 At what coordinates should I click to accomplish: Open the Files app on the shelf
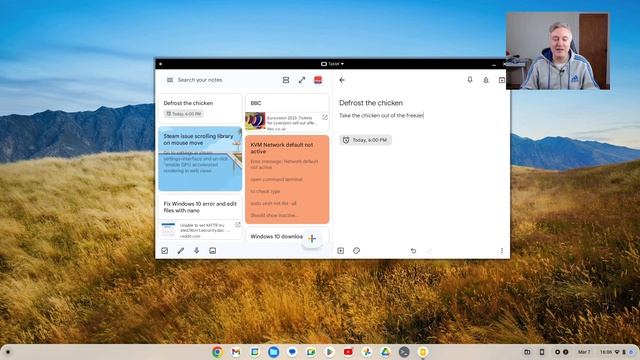(x=273, y=352)
